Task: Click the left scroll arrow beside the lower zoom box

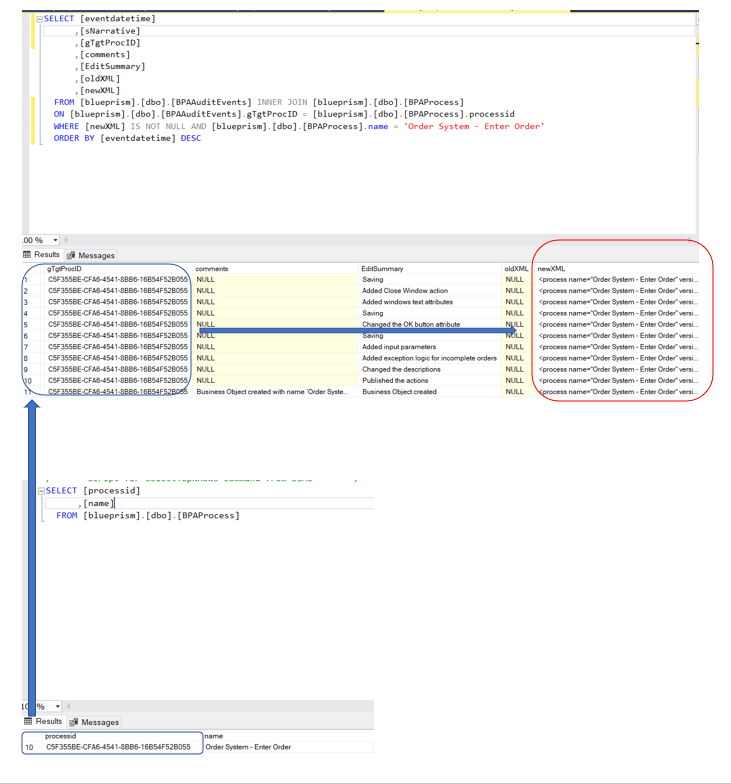Action: click(x=68, y=706)
